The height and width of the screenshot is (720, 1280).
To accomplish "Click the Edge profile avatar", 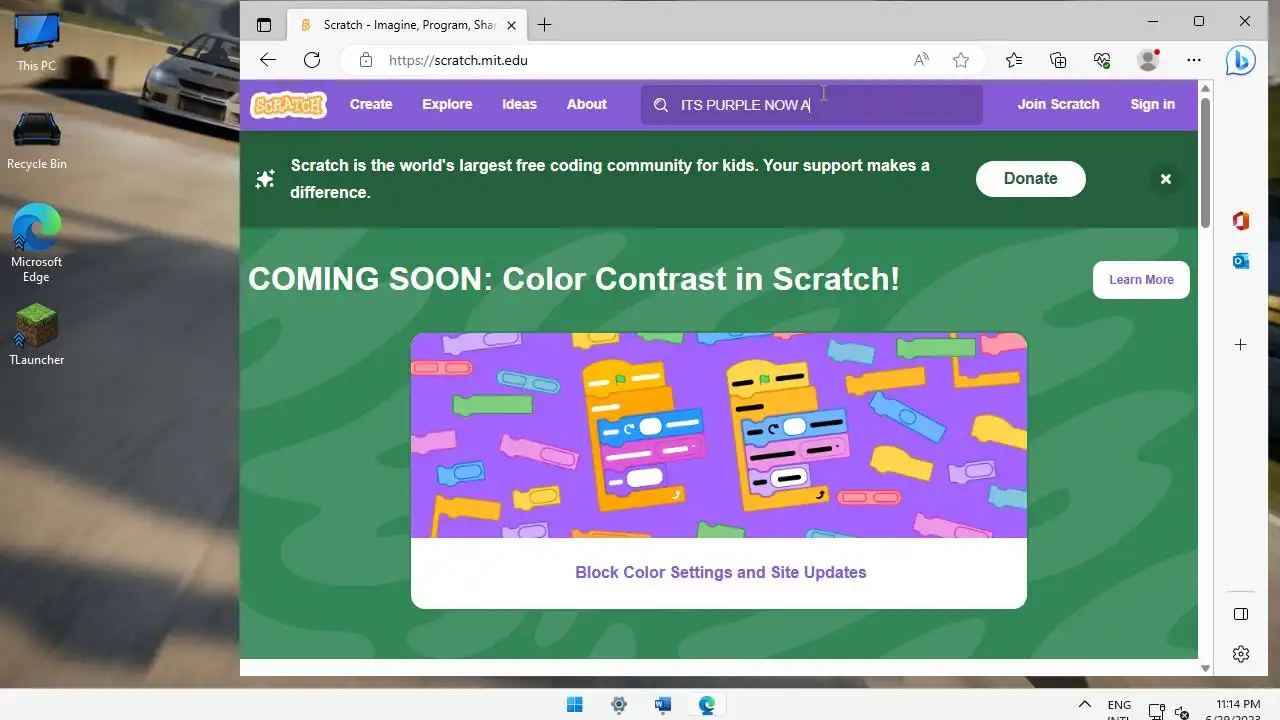I will click(x=1148, y=60).
